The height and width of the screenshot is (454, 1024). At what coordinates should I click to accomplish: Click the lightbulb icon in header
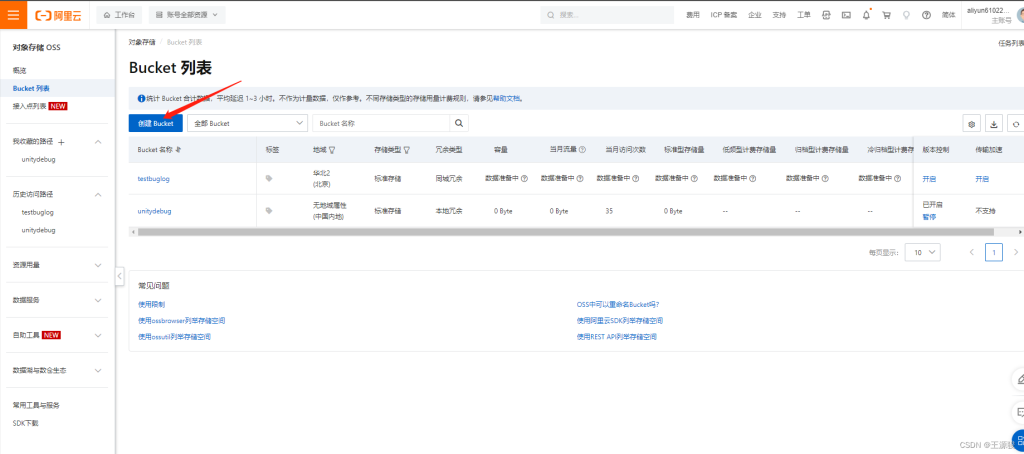906,14
